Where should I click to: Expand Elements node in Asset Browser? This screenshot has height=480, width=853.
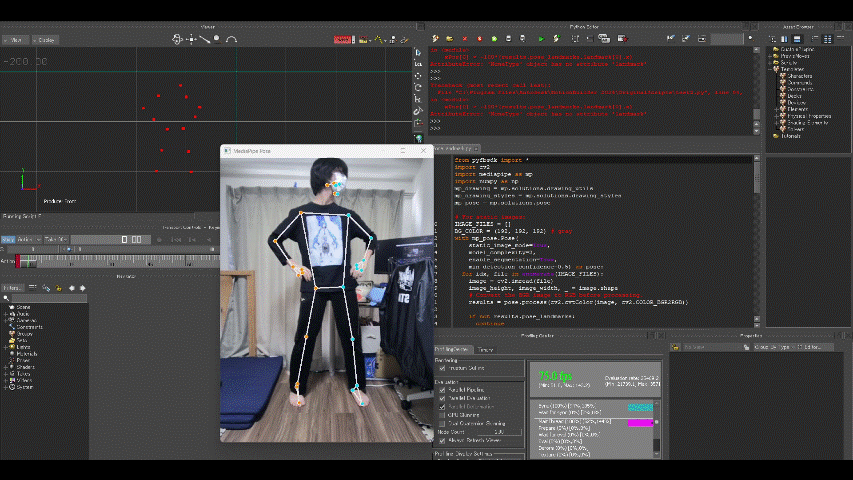coord(777,109)
